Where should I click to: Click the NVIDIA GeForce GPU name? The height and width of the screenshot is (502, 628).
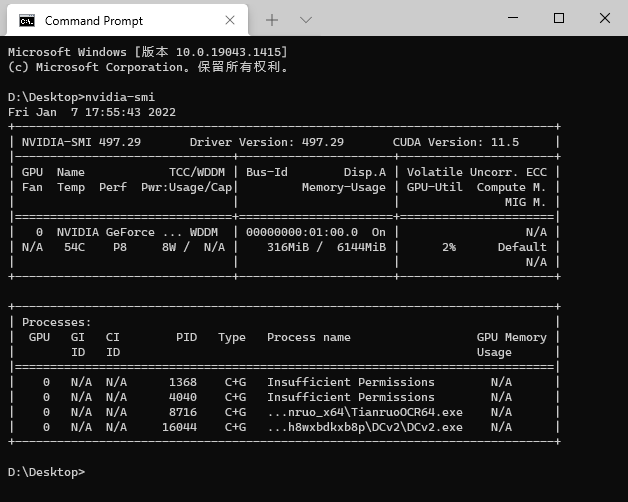click(x=119, y=232)
